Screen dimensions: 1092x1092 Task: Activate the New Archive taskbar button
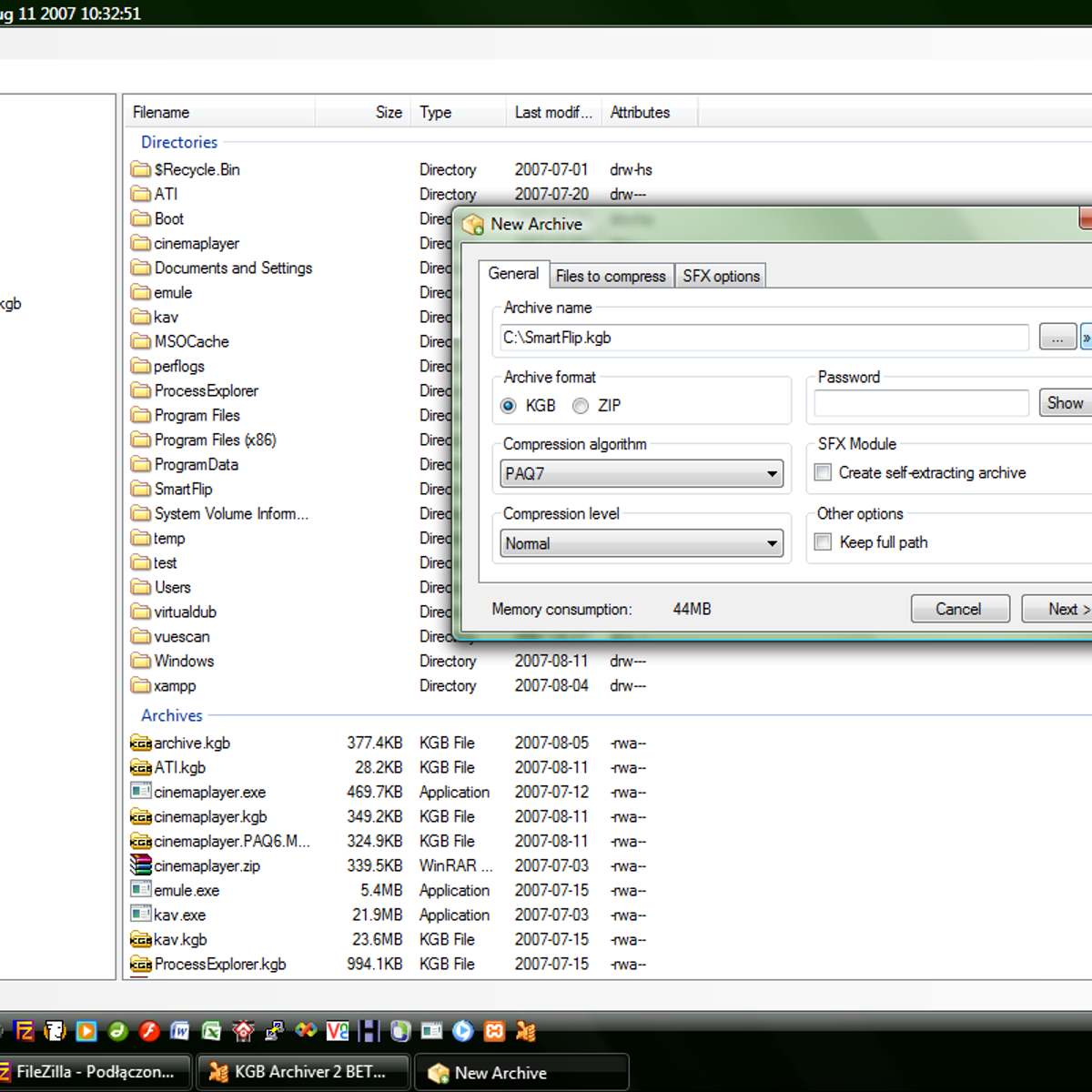click(x=521, y=1073)
